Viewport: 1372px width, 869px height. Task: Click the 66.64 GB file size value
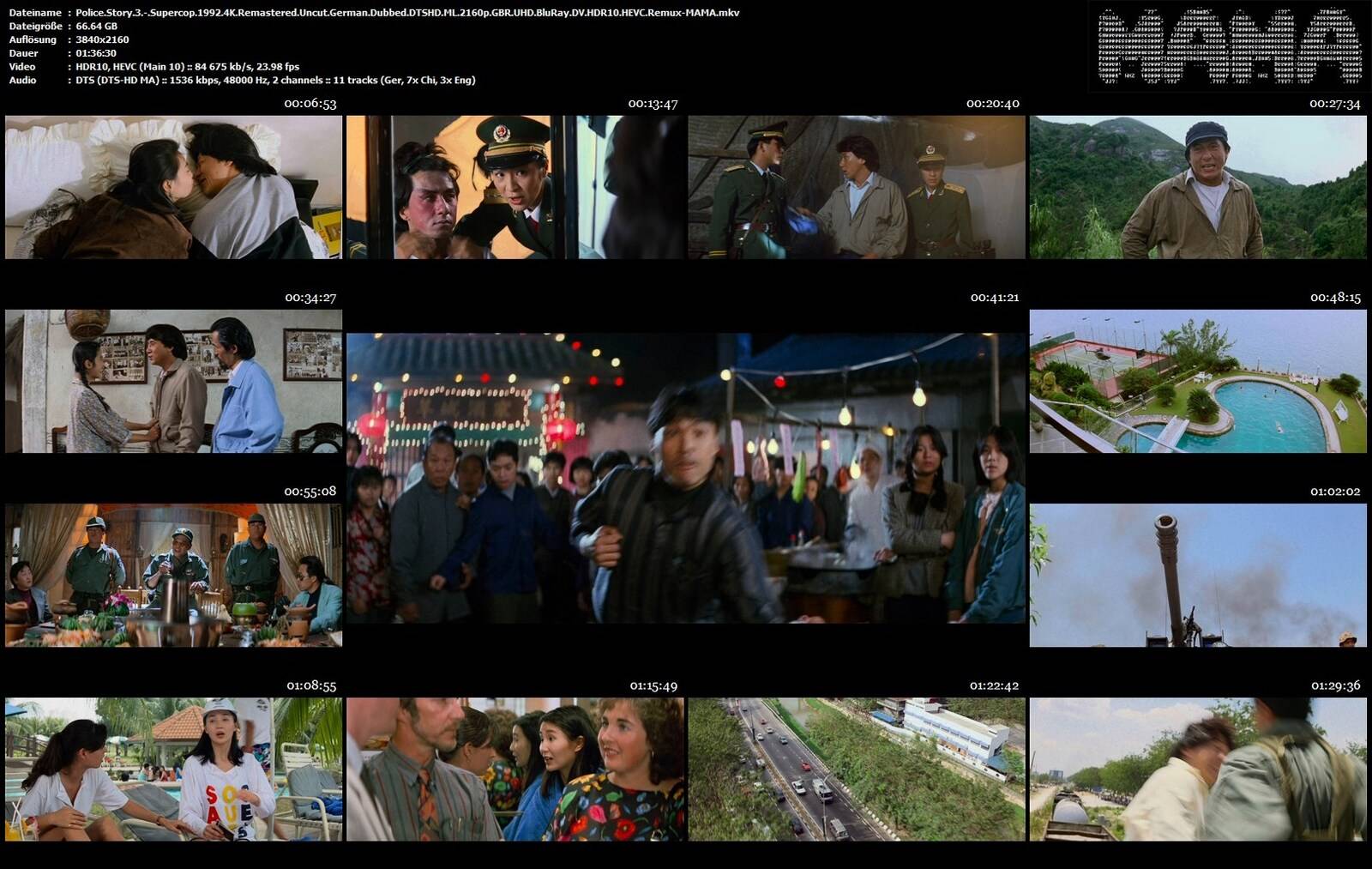click(x=96, y=27)
